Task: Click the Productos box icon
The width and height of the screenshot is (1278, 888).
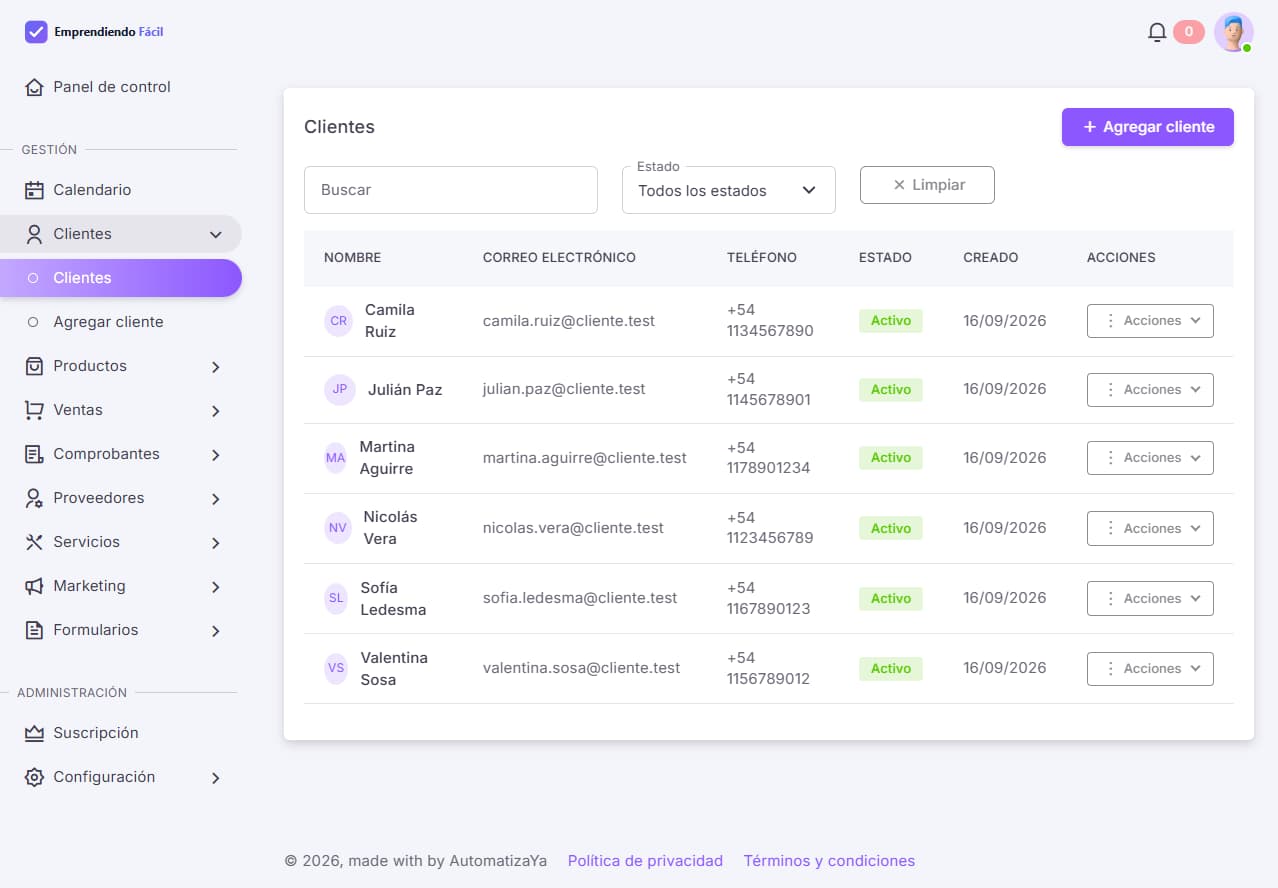Action: (34, 366)
